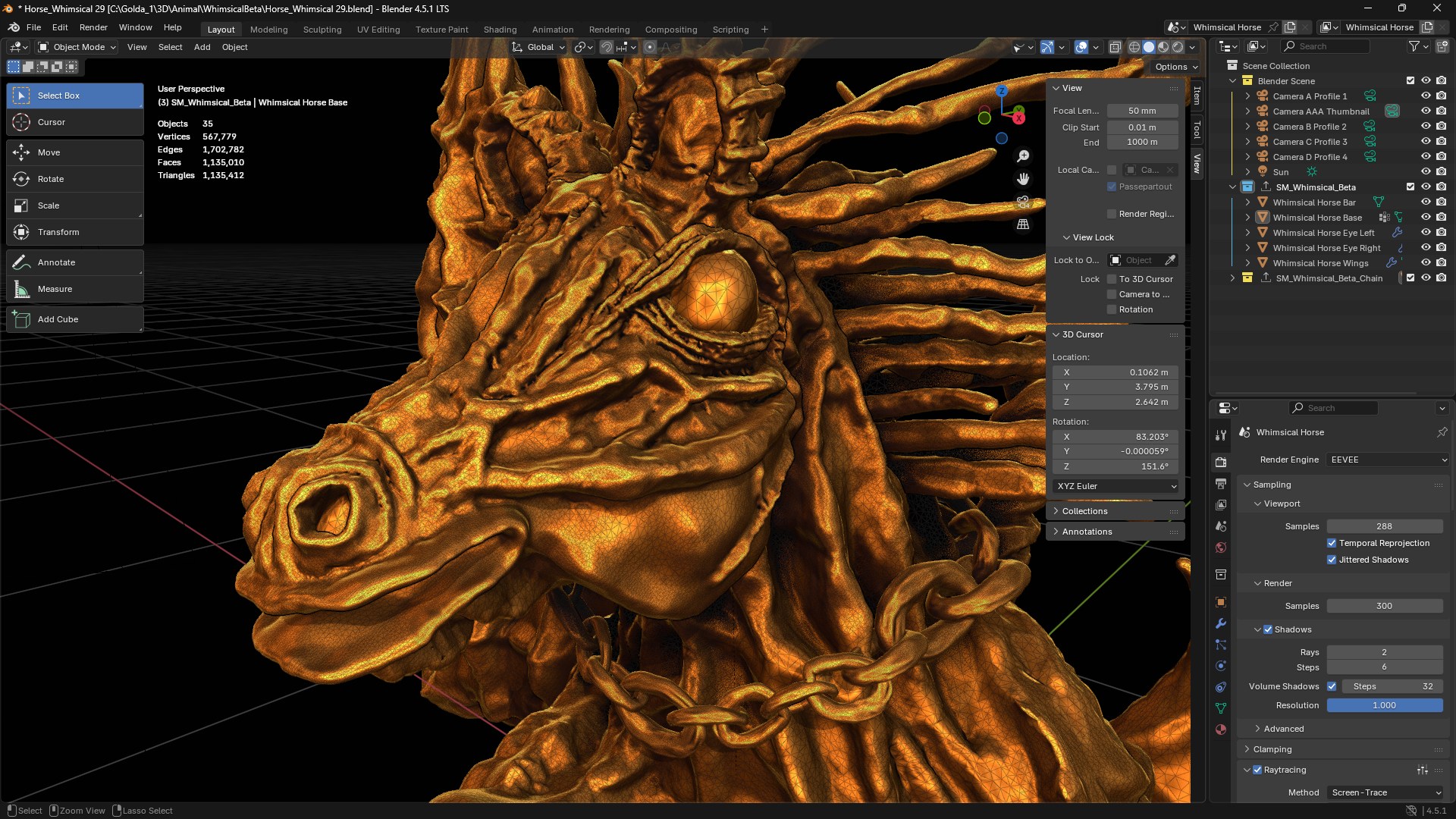Open the Physics properties tab icon
The image size is (1456, 819).
1221,666
